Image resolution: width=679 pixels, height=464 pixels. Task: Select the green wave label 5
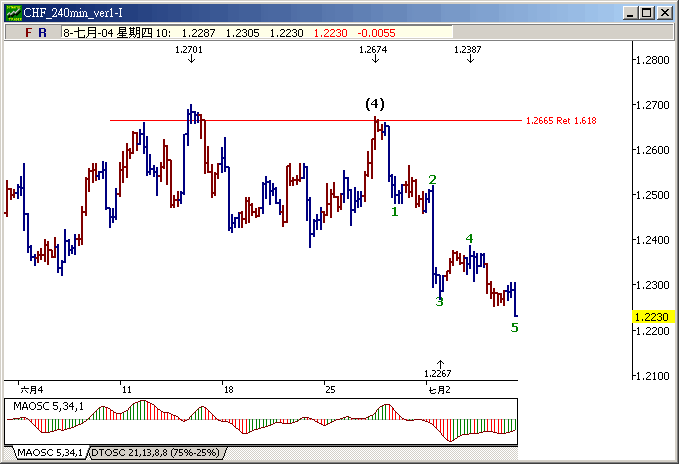(514, 328)
